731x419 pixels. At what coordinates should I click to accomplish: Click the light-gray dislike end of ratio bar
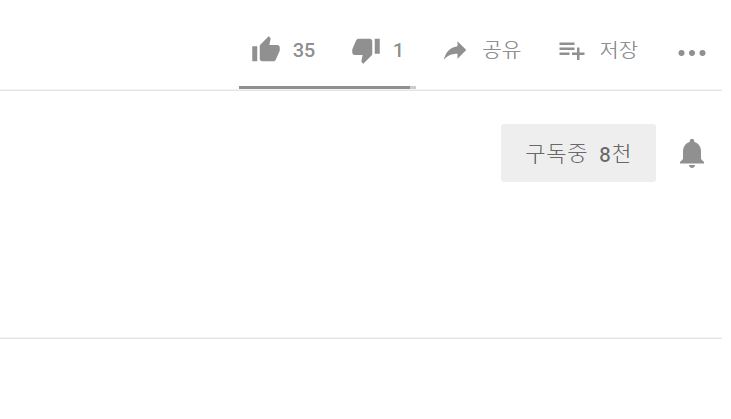coord(413,87)
